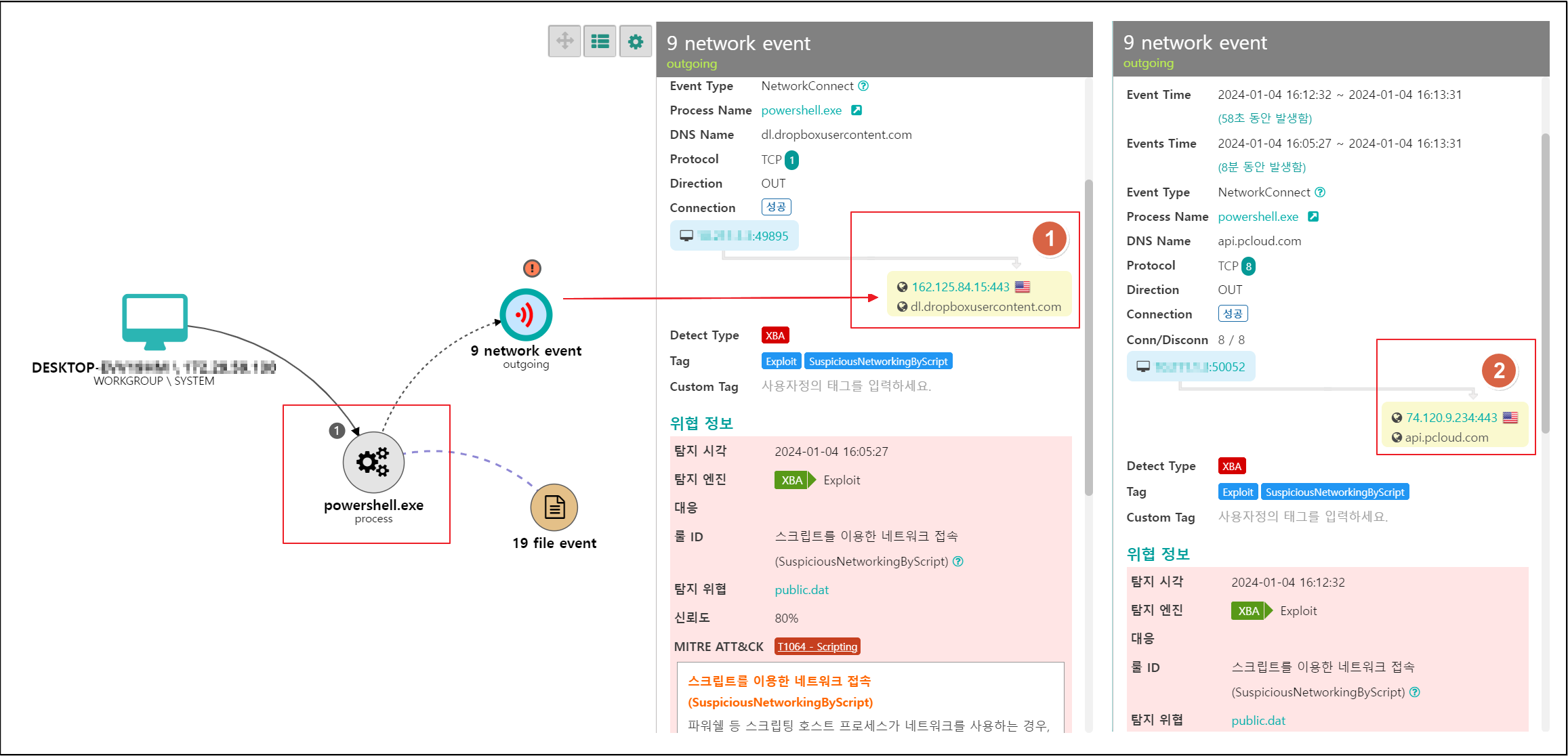The height and width of the screenshot is (756, 1568).
Task: Click the count badge 1 near powershell node
Action: pyautogui.click(x=337, y=431)
